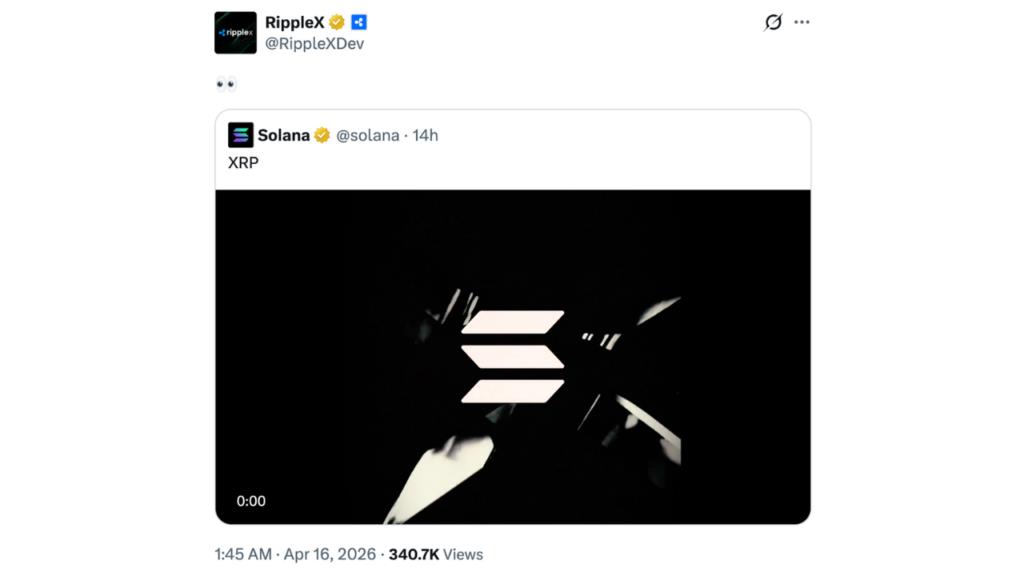Open the RippleX profile avatar
Viewport: 1024px width, 576px height.
[234, 31]
